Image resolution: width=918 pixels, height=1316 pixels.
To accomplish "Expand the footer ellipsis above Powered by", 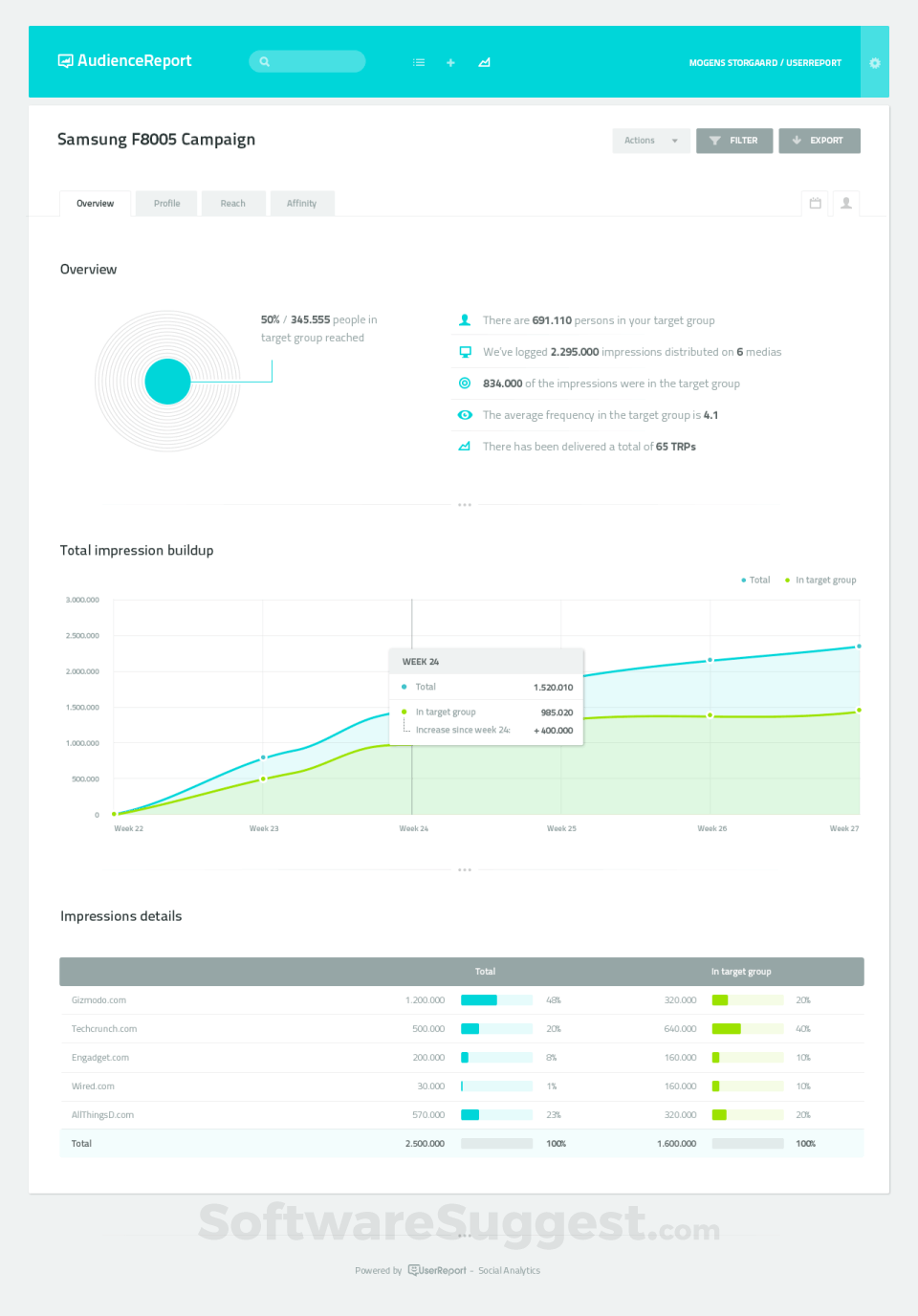I will click(x=465, y=1235).
